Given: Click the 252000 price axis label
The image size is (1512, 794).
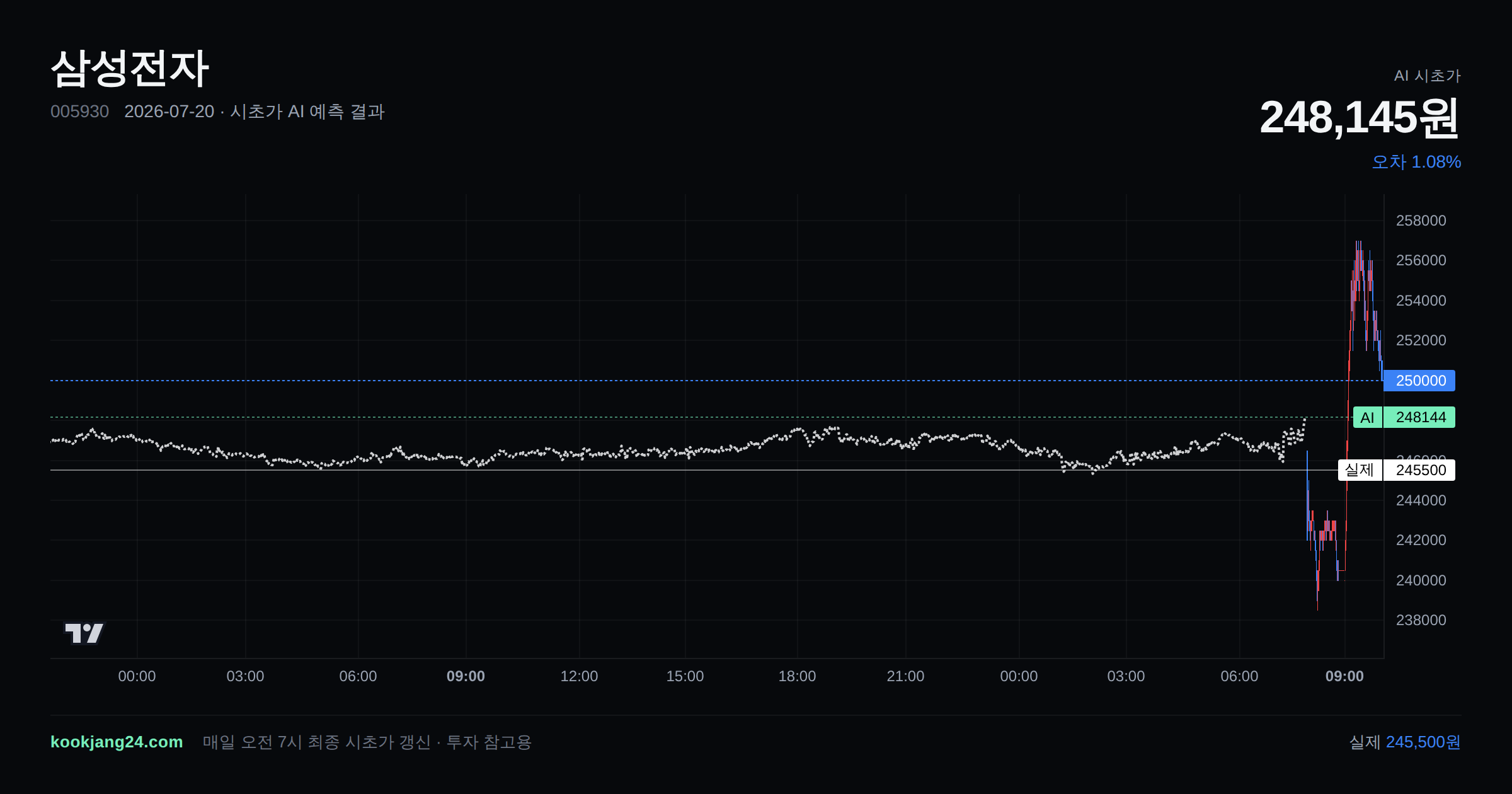Looking at the screenshot, I should pyautogui.click(x=1421, y=340).
